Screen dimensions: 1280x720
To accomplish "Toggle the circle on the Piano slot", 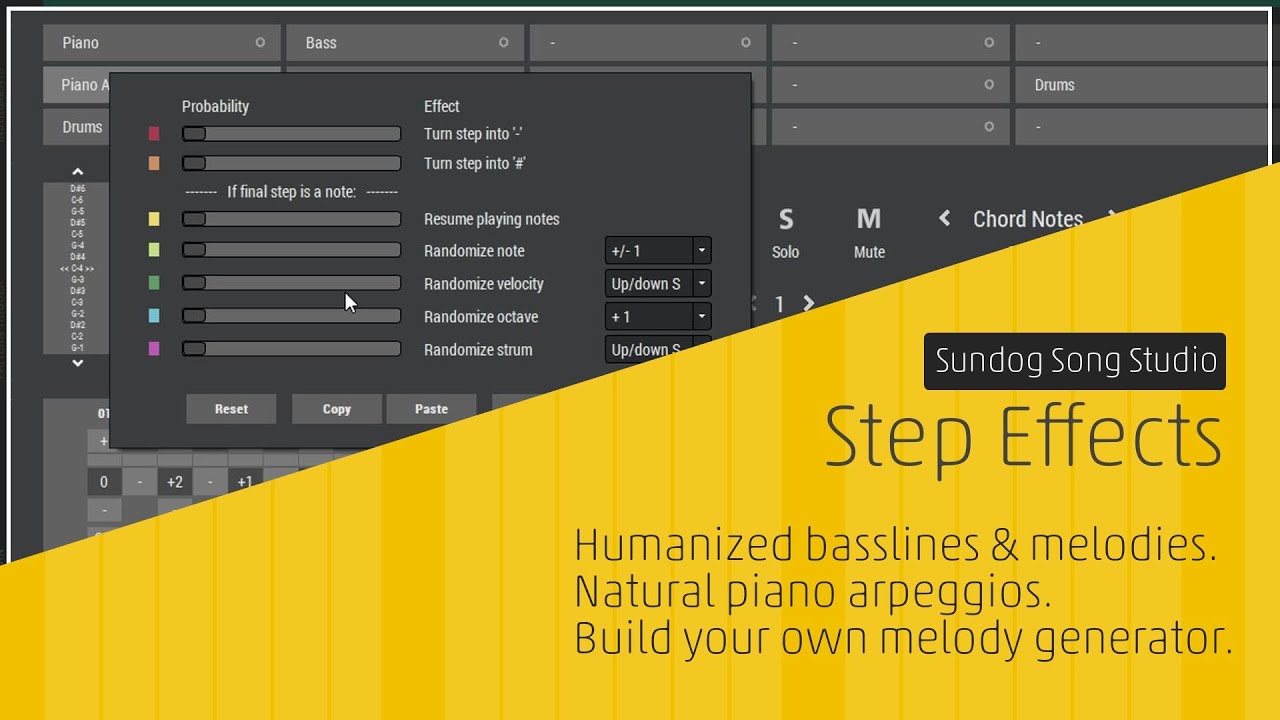I will click(x=260, y=43).
